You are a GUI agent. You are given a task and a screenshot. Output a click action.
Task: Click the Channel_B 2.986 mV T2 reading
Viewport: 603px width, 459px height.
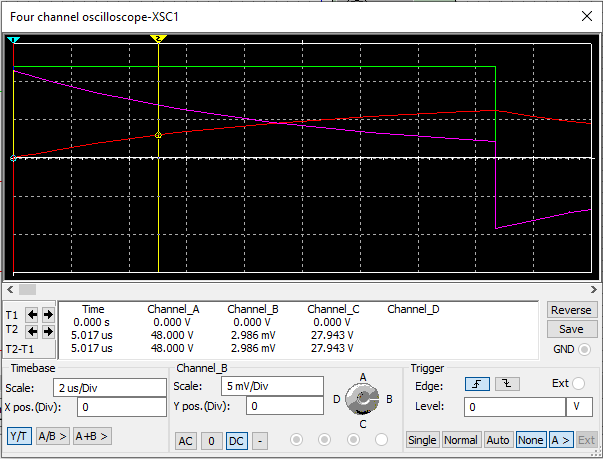click(253, 335)
